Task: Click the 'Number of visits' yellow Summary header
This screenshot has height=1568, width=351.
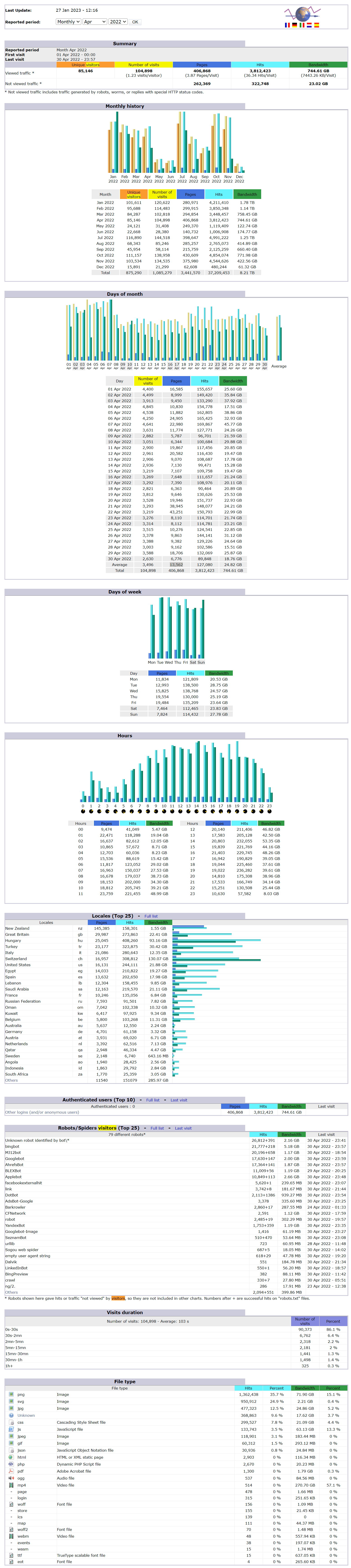Action: click(x=144, y=65)
